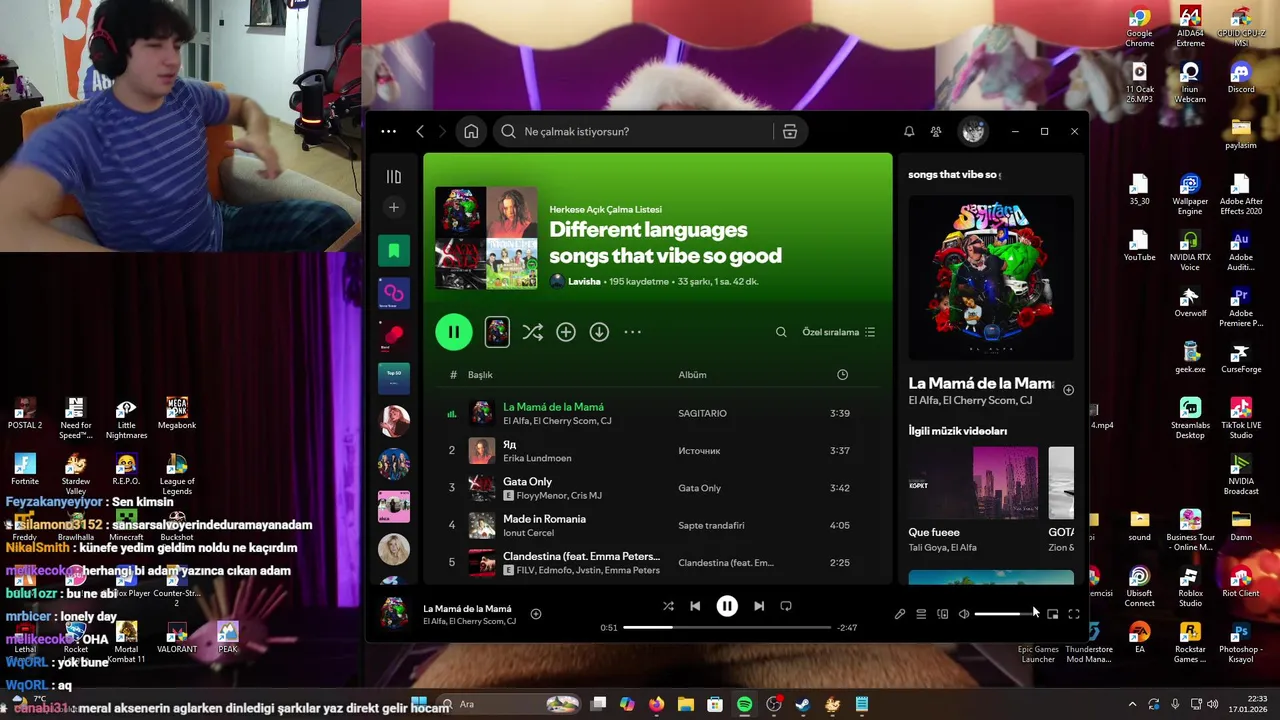The image size is (1280, 720).
Task: Add the playlist to Your Library
Action: pyautogui.click(x=566, y=332)
